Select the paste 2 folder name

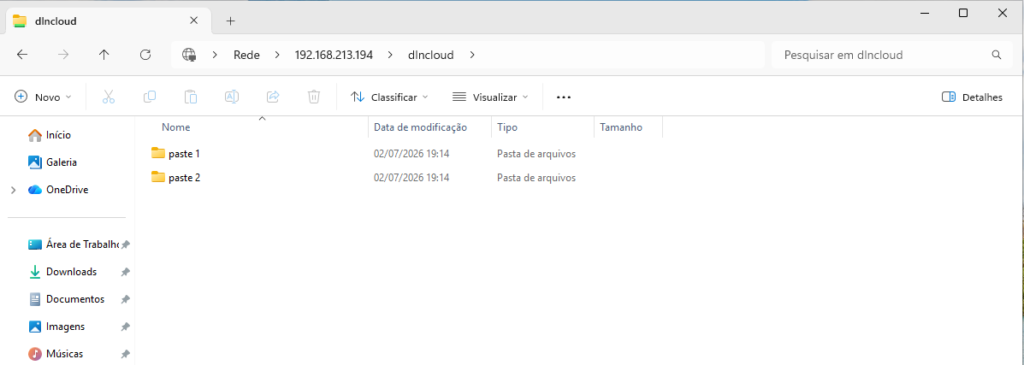point(184,177)
